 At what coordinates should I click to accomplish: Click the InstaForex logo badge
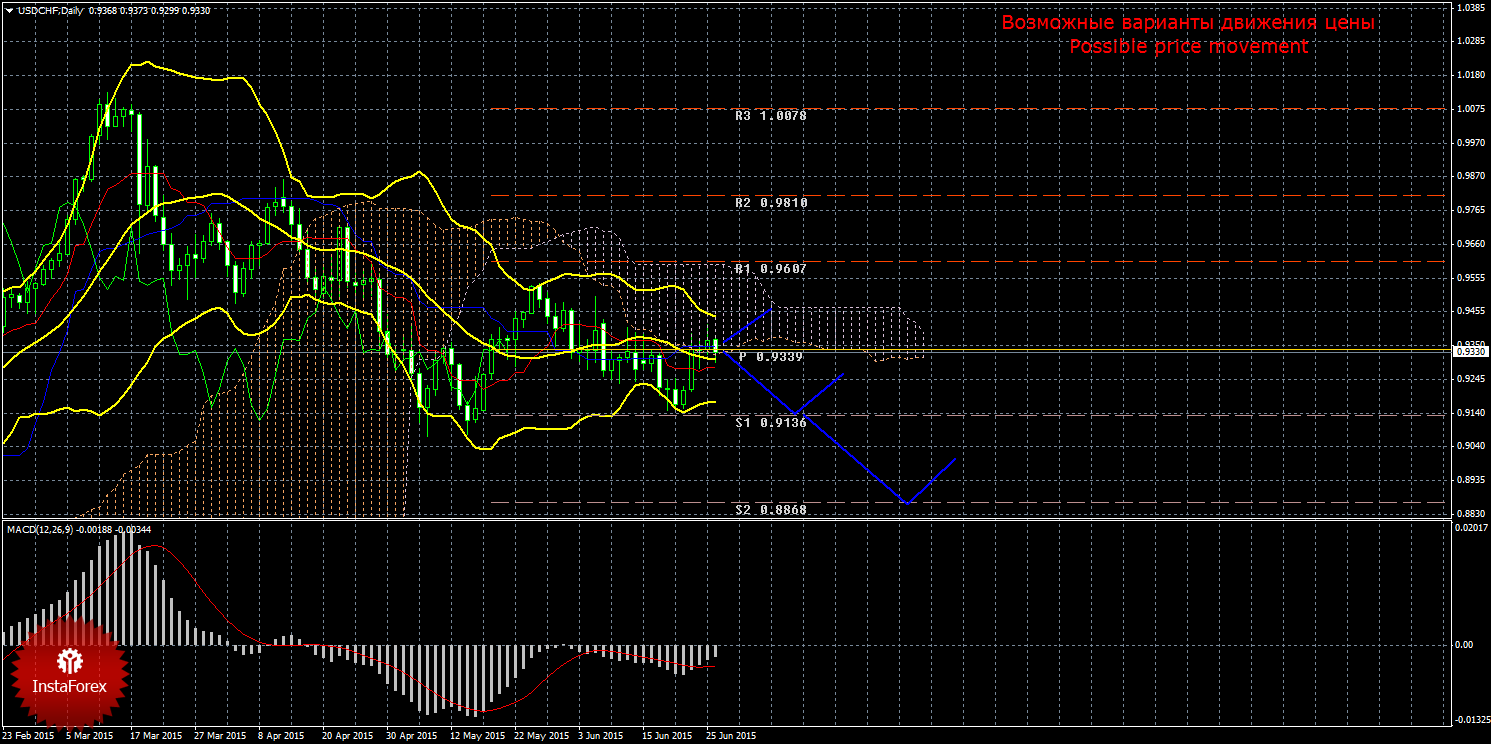point(69,672)
